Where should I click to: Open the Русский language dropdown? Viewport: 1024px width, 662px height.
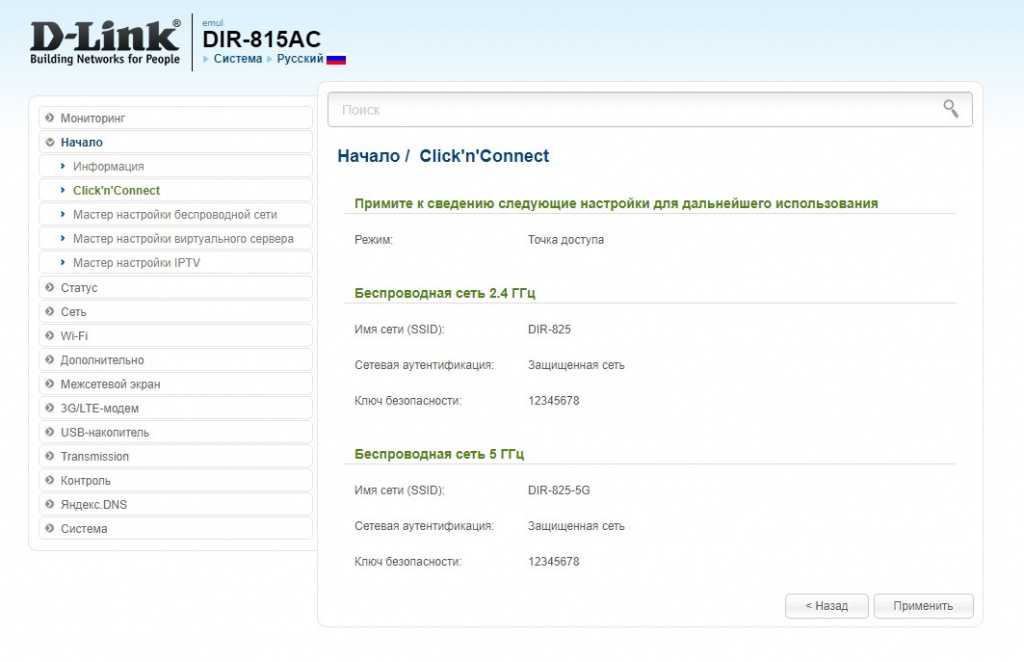pyautogui.click(x=300, y=59)
